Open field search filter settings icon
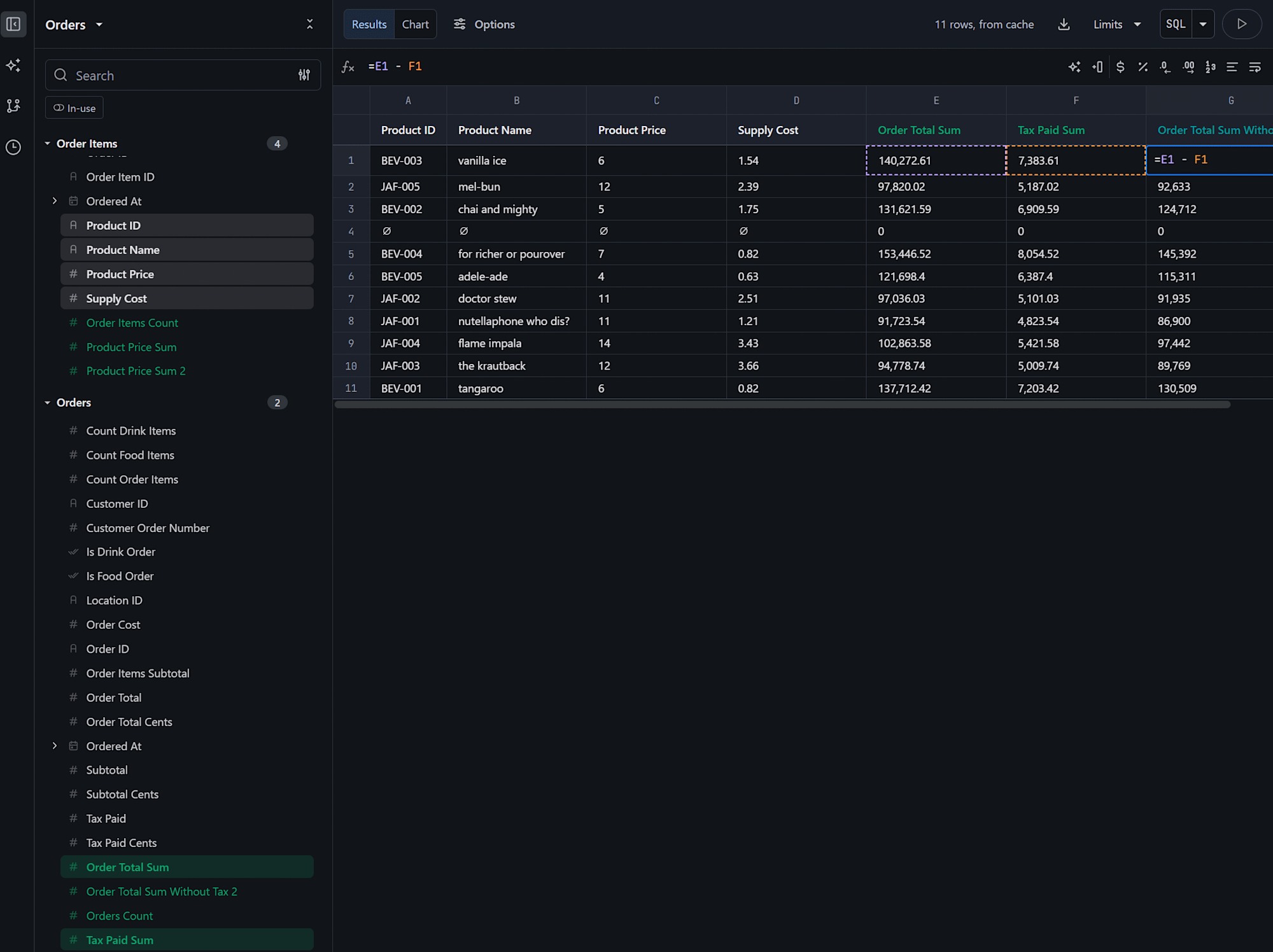Image resolution: width=1273 pixels, height=952 pixels. [304, 75]
